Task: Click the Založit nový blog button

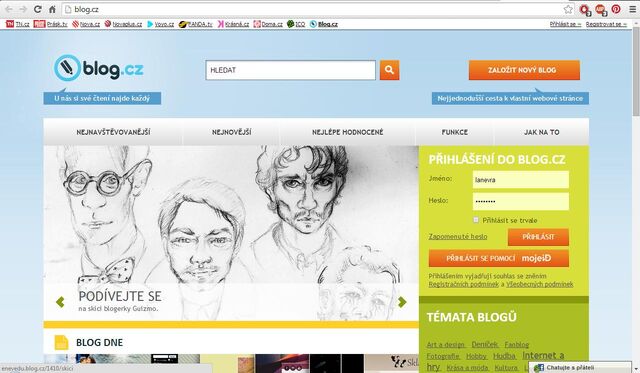Action: 524,70
